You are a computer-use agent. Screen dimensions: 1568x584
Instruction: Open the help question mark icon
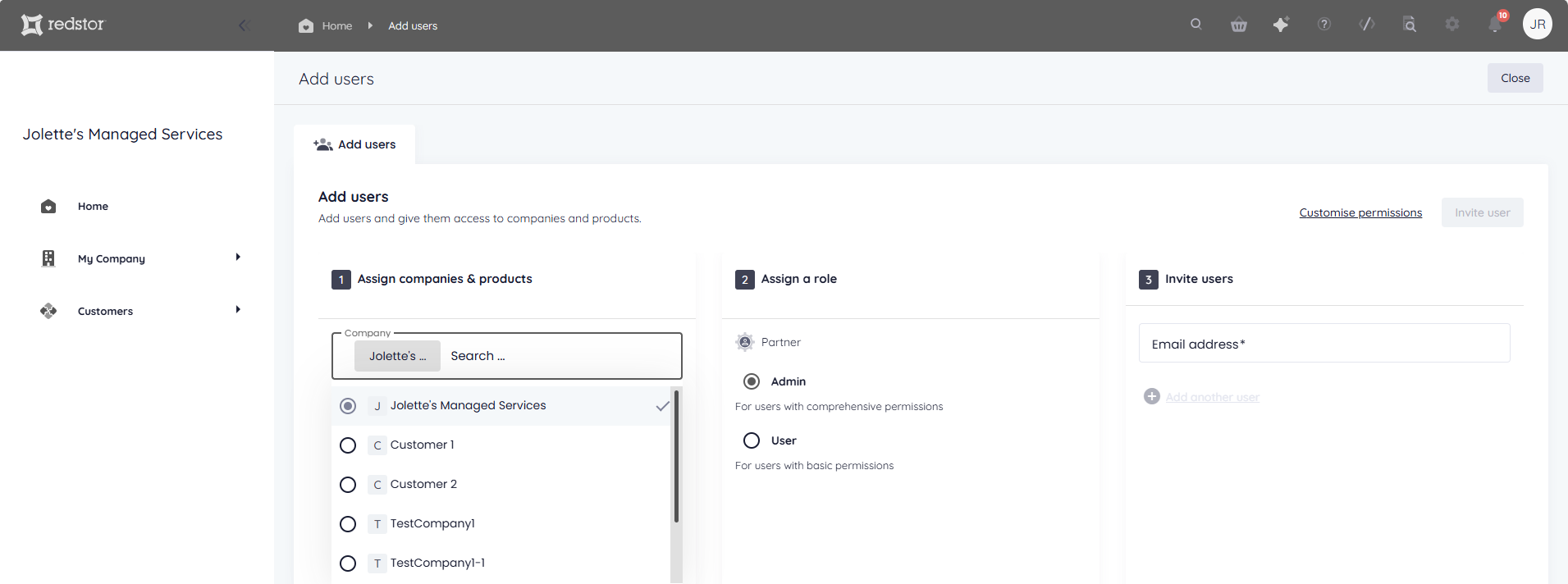(1324, 25)
